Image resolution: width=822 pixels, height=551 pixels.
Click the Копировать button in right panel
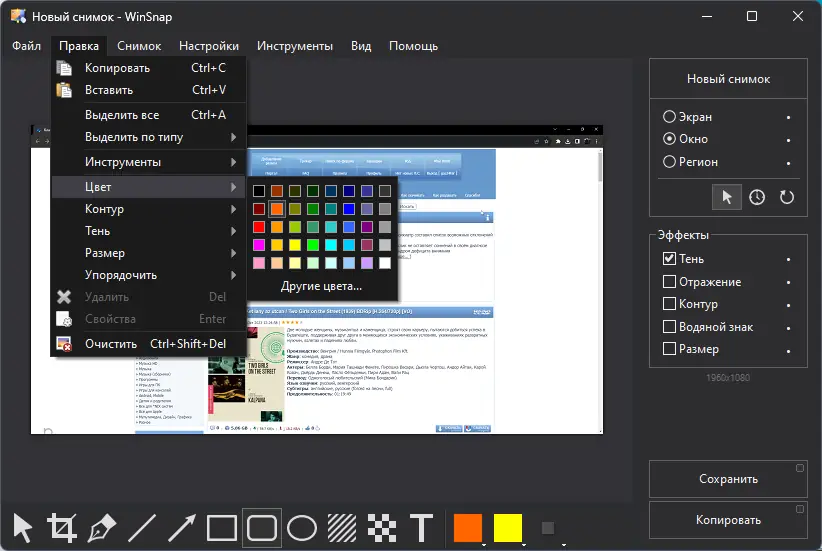pos(728,520)
